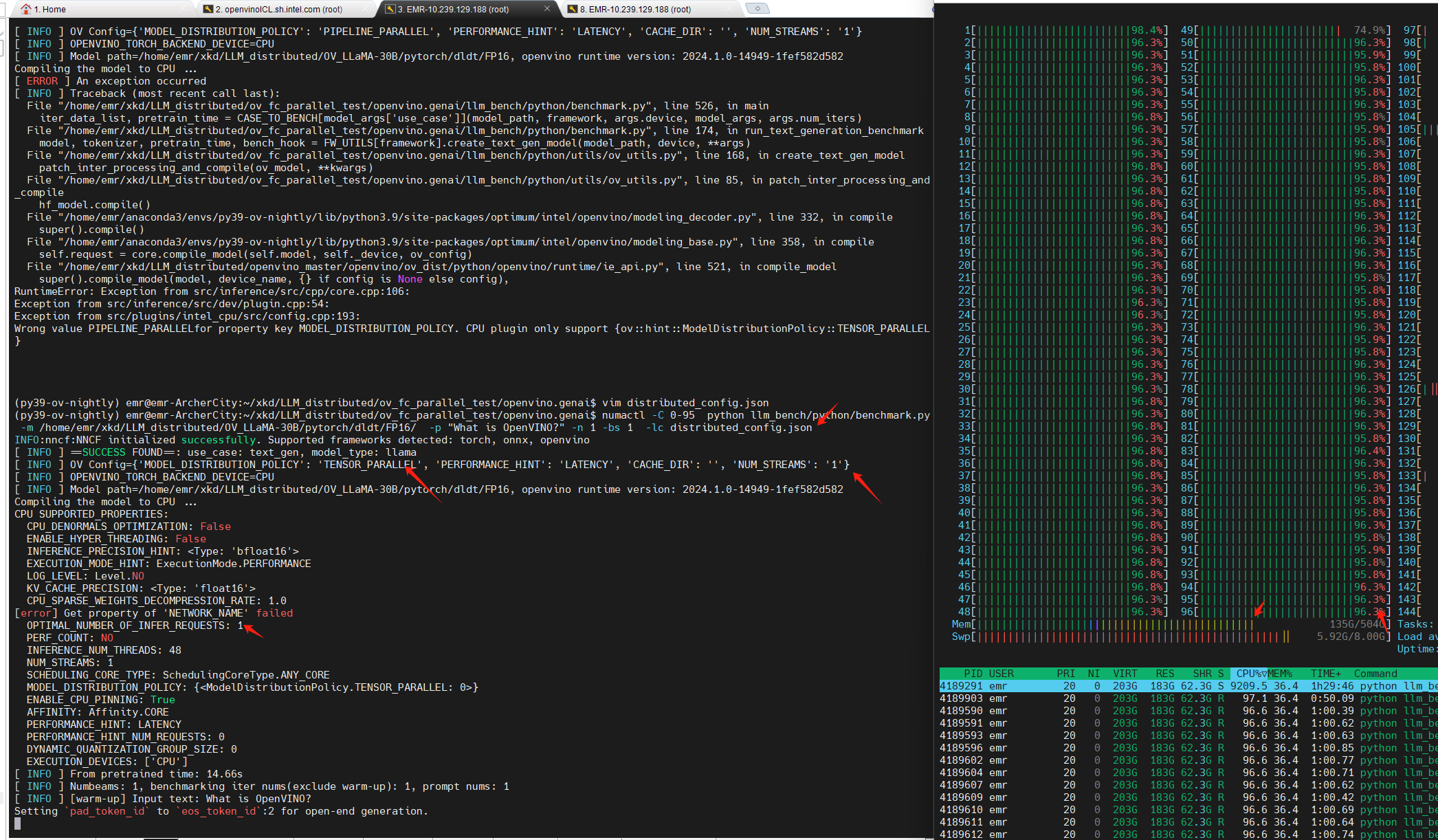Click the 'NUM_STREAMS: 1' property line
Viewport: 1438px width, 840px height.
(x=70, y=663)
